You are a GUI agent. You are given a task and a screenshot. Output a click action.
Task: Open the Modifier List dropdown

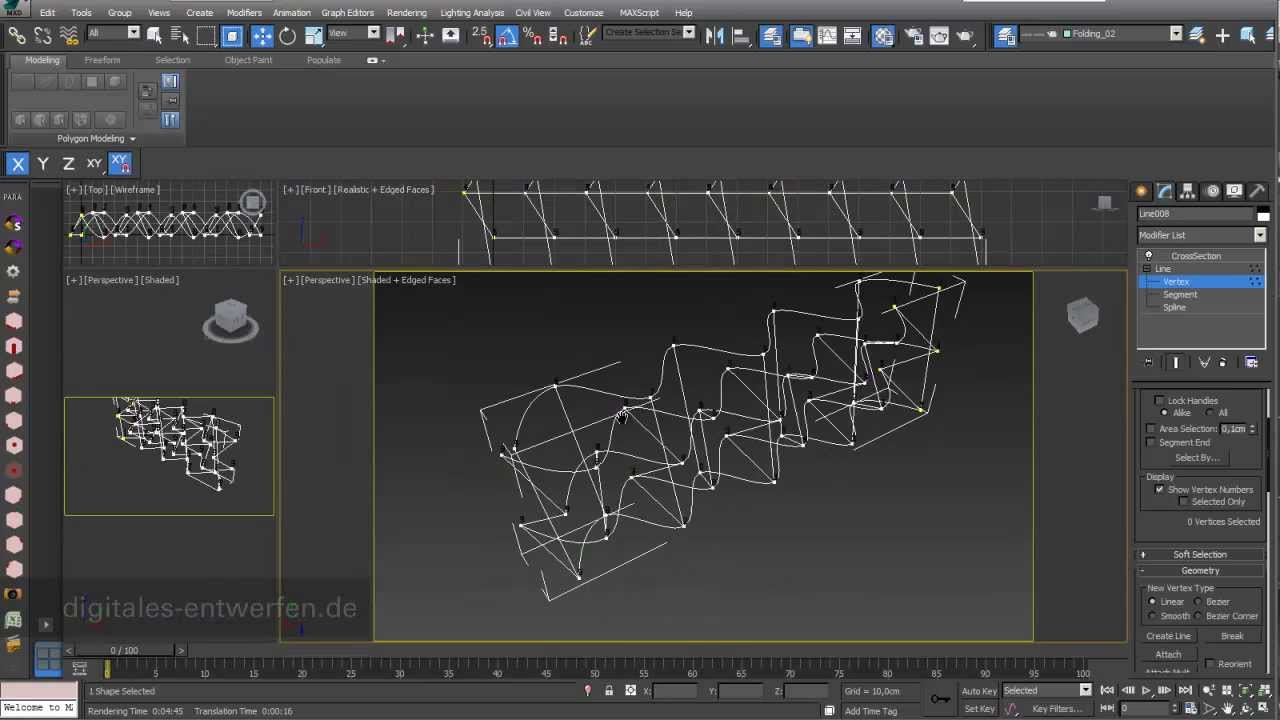tap(1259, 235)
